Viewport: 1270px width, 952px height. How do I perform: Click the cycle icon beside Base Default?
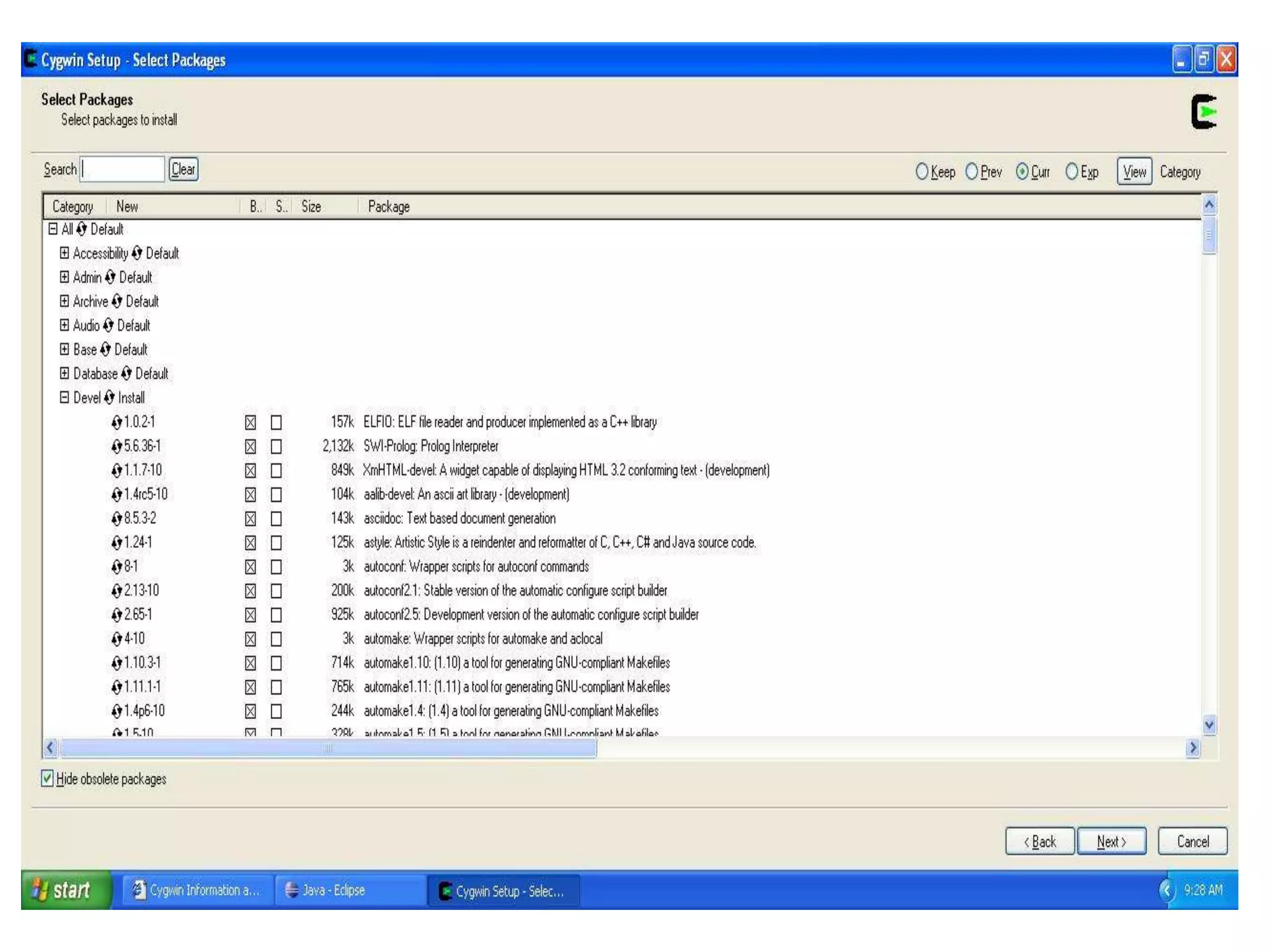(x=105, y=350)
